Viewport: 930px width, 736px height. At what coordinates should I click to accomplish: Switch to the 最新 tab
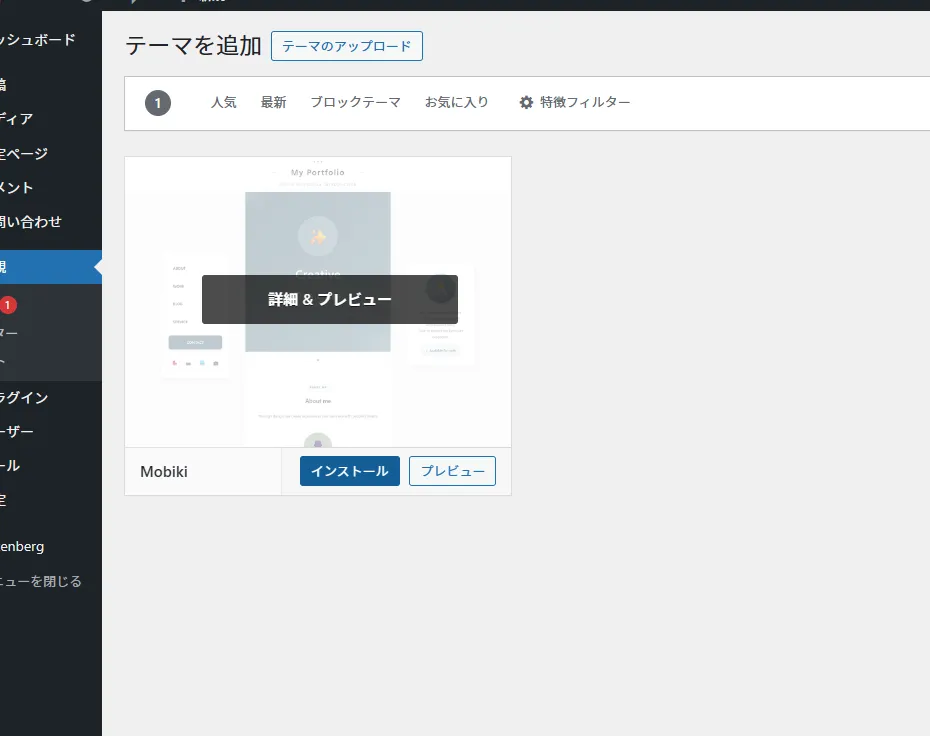click(x=273, y=103)
